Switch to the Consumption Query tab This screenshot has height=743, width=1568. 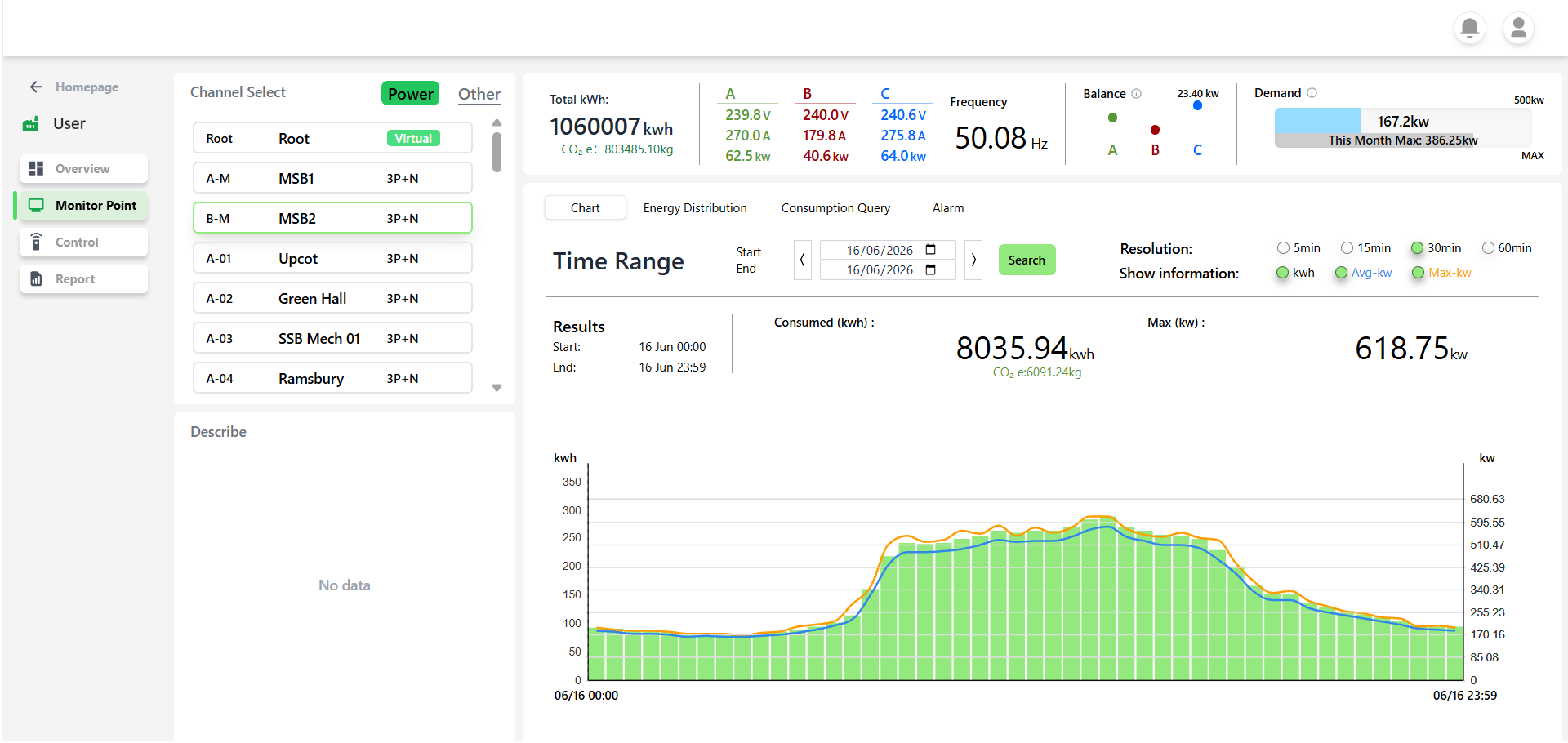click(835, 208)
